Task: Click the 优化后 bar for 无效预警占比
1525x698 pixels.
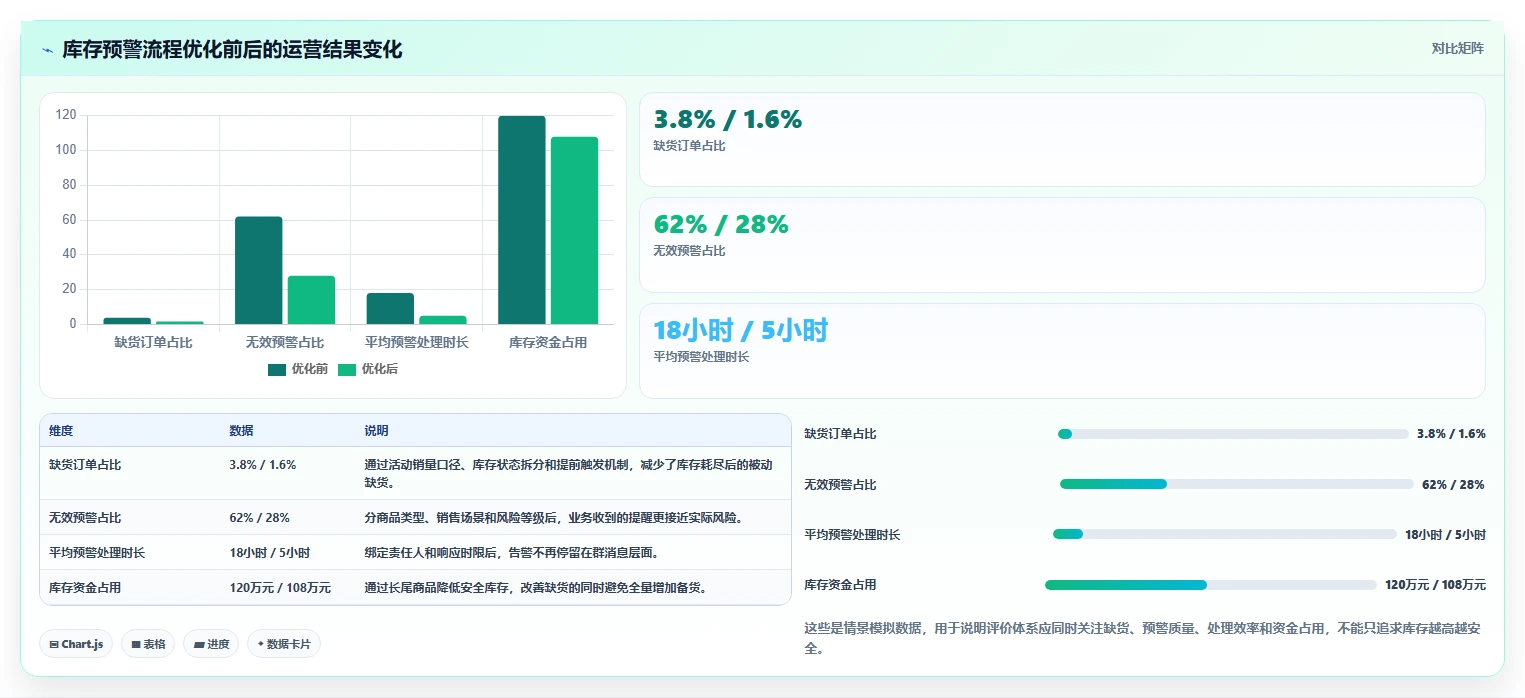Action: click(x=311, y=300)
